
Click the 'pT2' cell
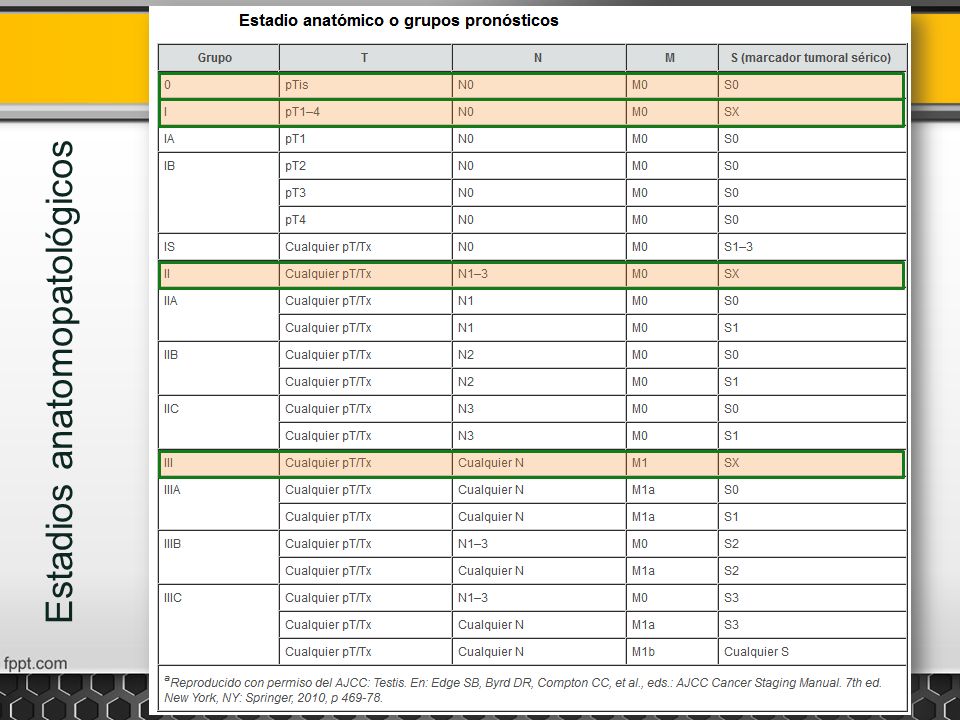[366, 166]
